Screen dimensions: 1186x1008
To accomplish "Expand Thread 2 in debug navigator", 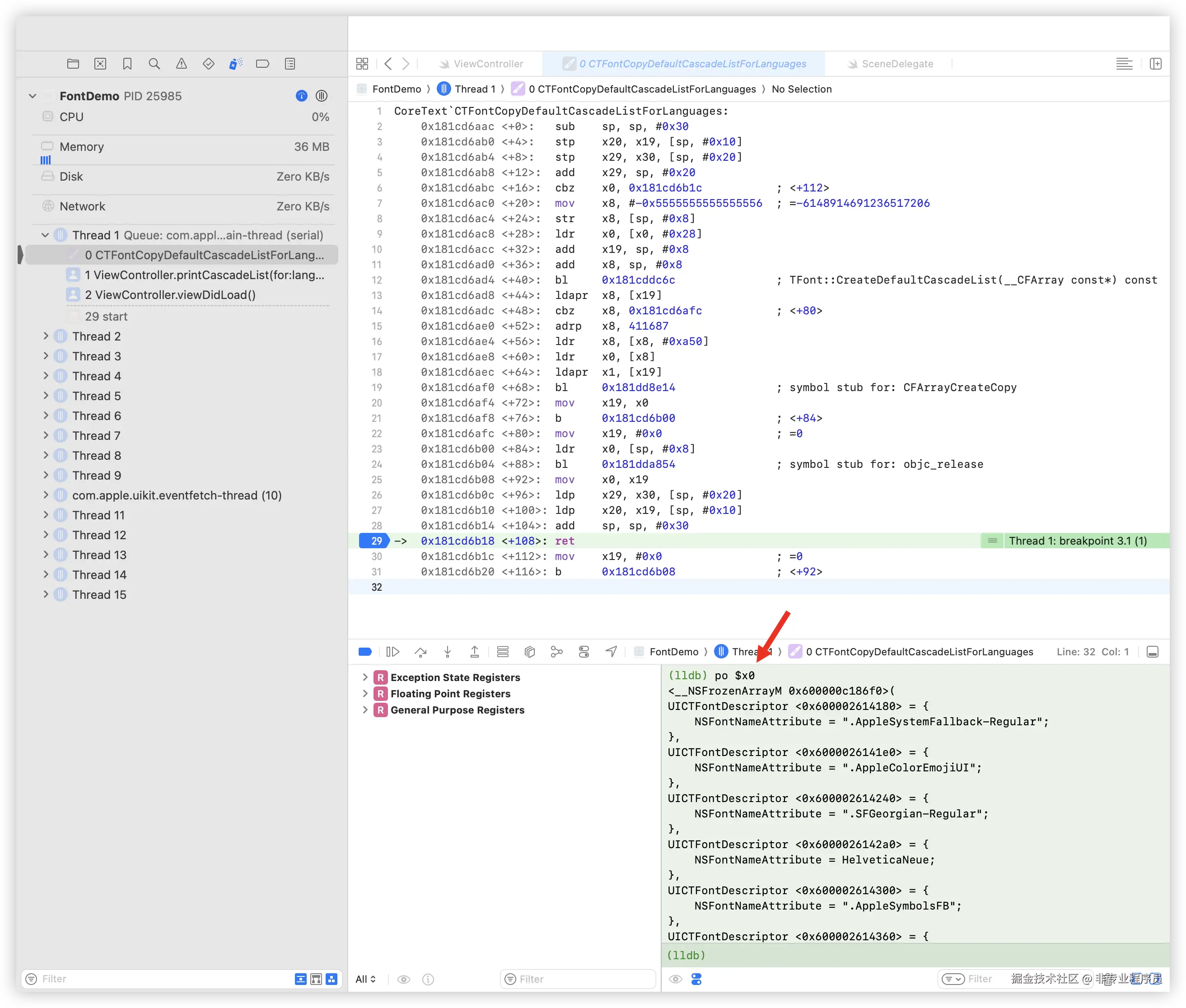I will click(46, 336).
